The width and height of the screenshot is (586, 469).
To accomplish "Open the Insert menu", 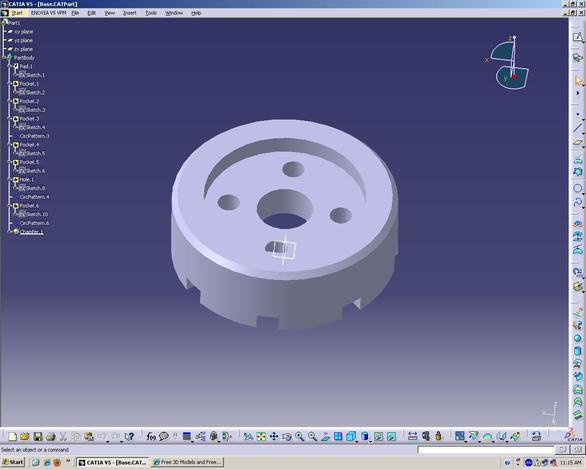I will pyautogui.click(x=130, y=13).
